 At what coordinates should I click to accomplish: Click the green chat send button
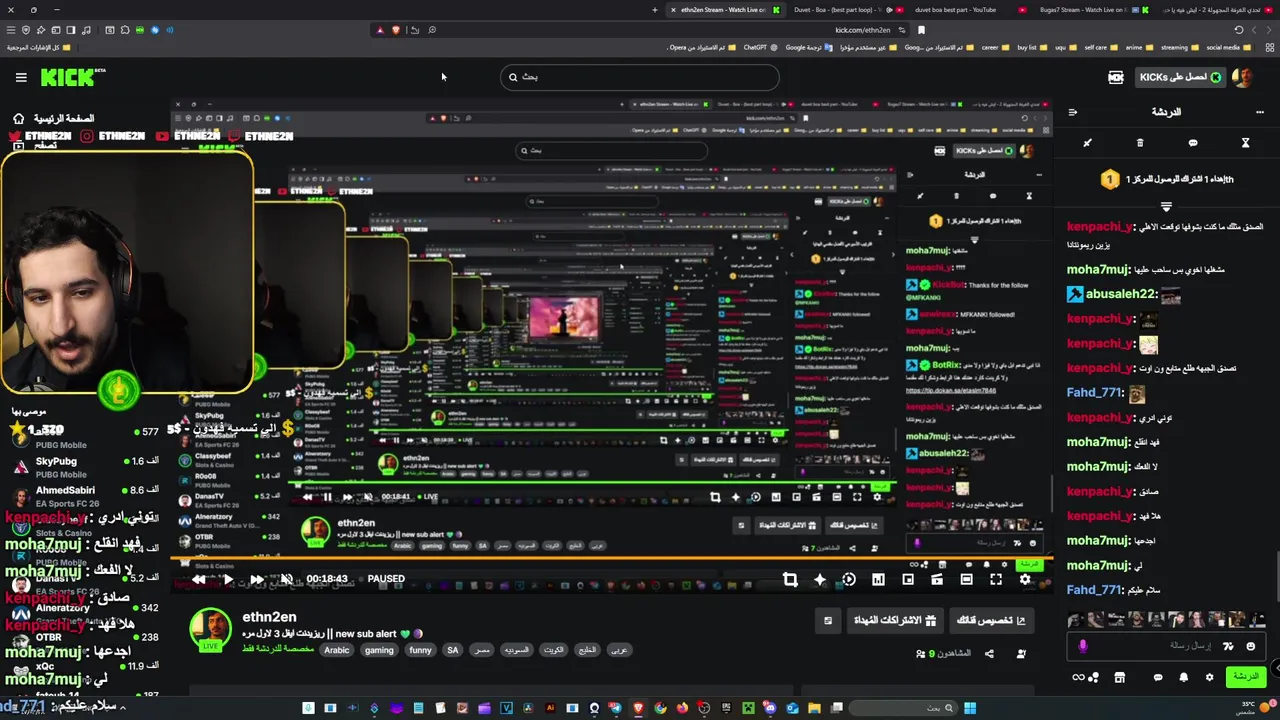tap(1246, 677)
